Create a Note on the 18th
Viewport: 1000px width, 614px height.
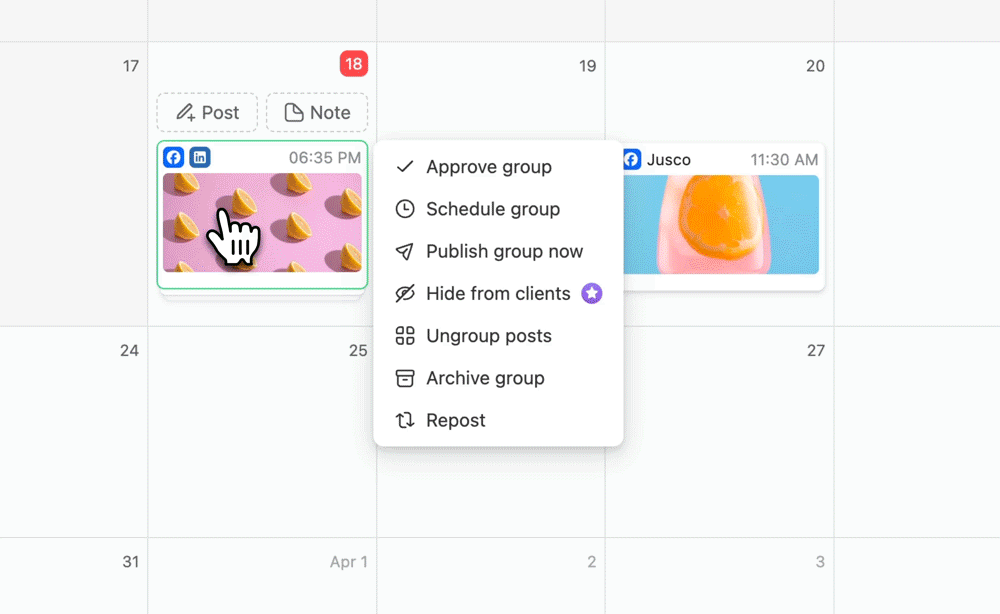pos(317,112)
